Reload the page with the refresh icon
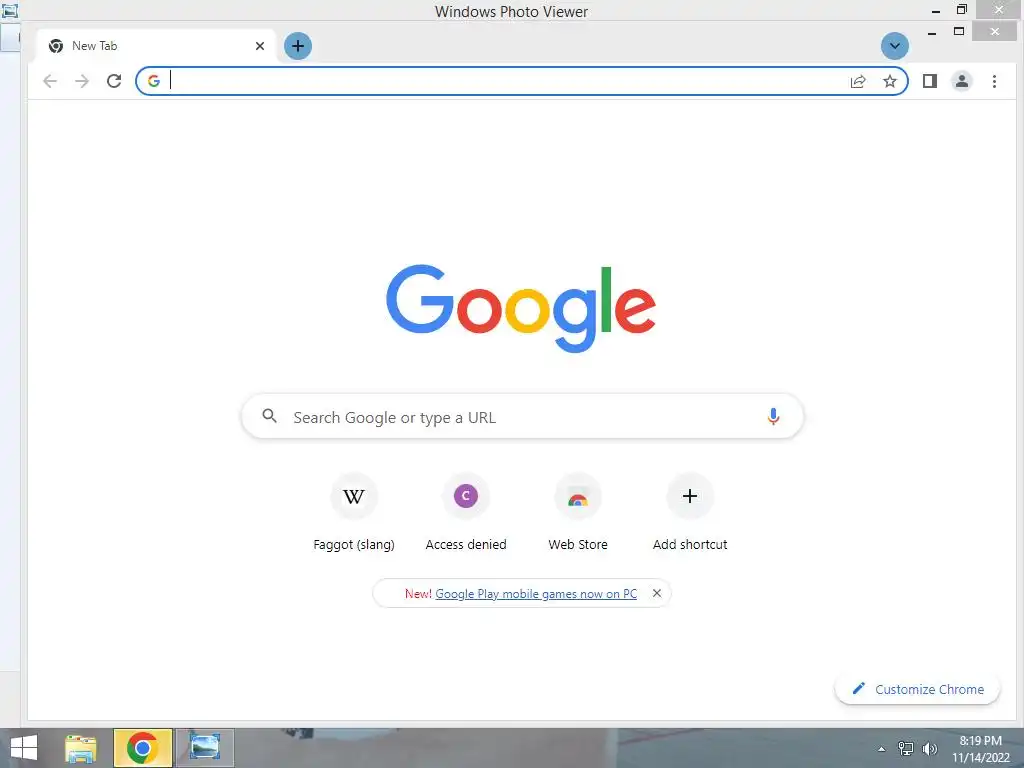This screenshot has width=1024, height=768. click(x=114, y=81)
